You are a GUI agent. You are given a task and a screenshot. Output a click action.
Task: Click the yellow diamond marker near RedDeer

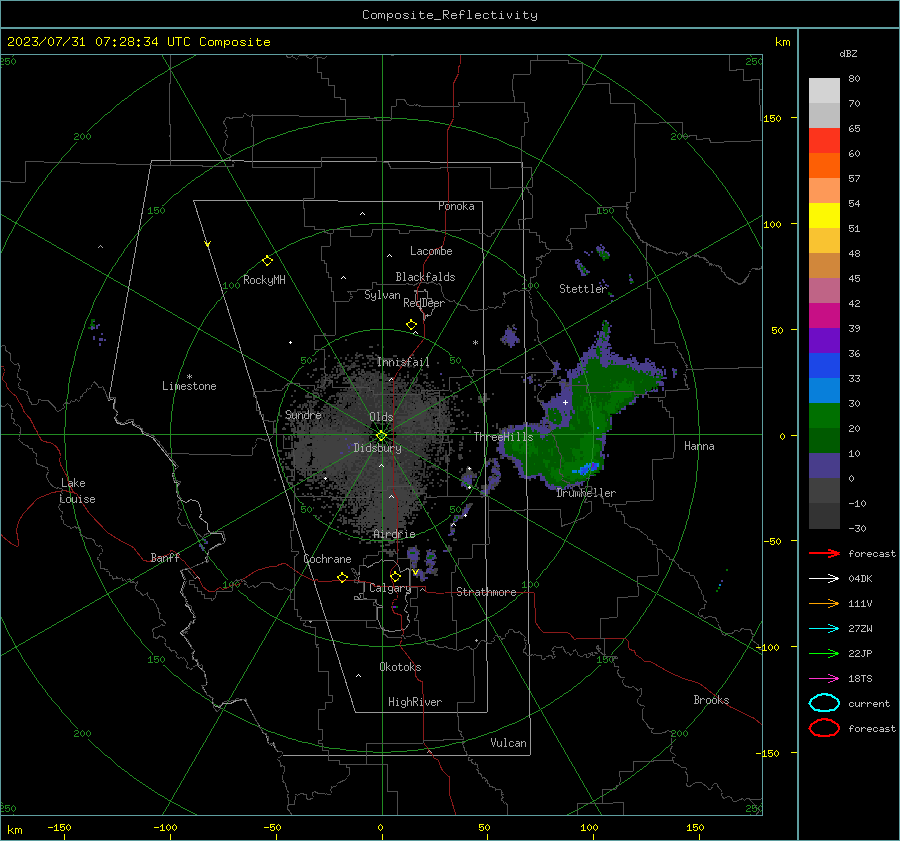411,325
